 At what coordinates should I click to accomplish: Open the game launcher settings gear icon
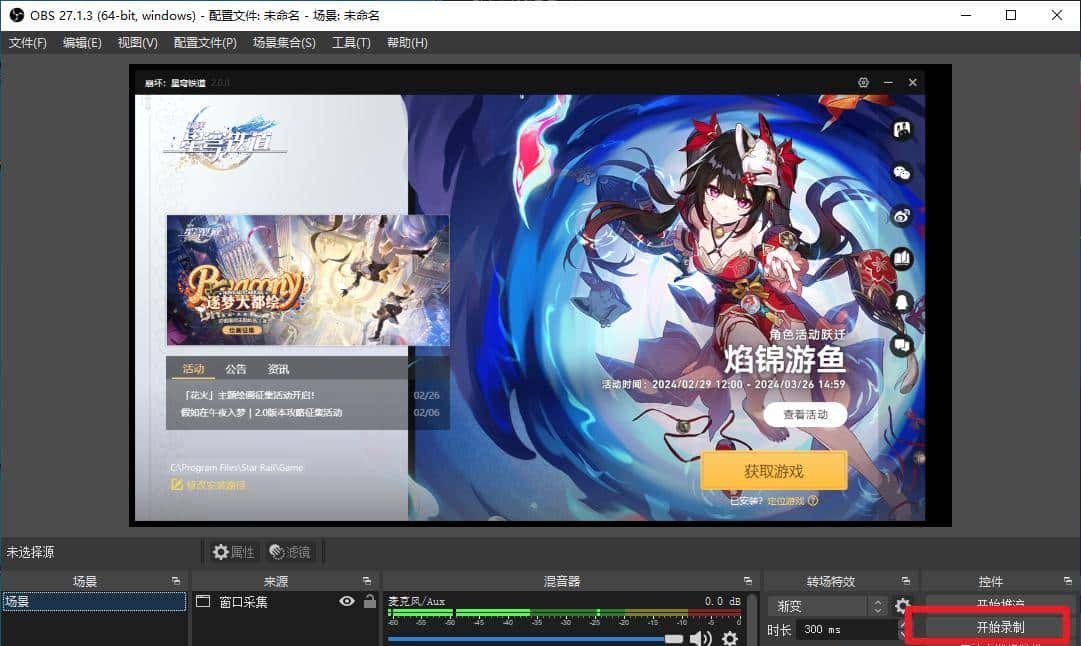point(863,83)
